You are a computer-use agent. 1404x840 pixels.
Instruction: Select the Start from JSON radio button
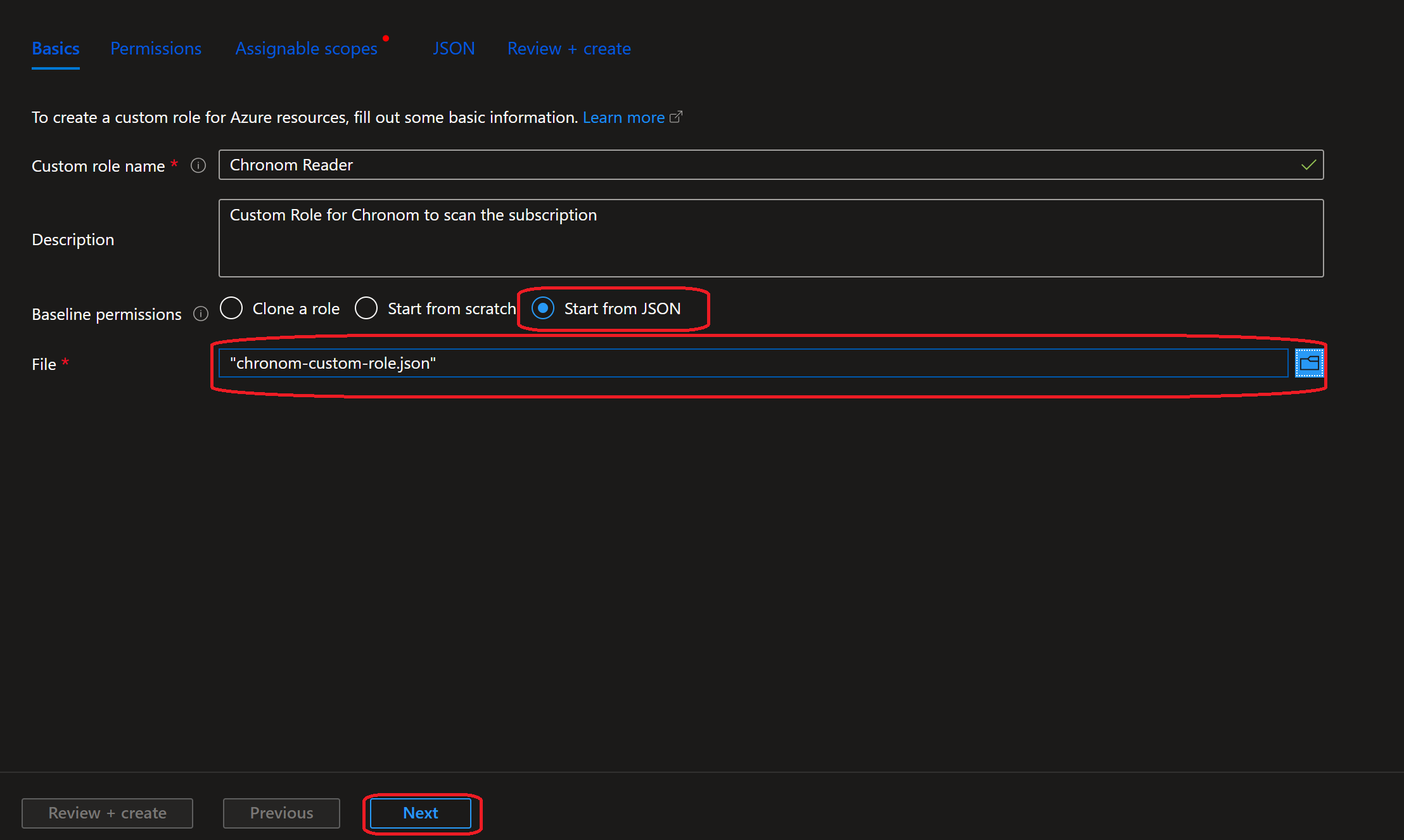(544, 309)
